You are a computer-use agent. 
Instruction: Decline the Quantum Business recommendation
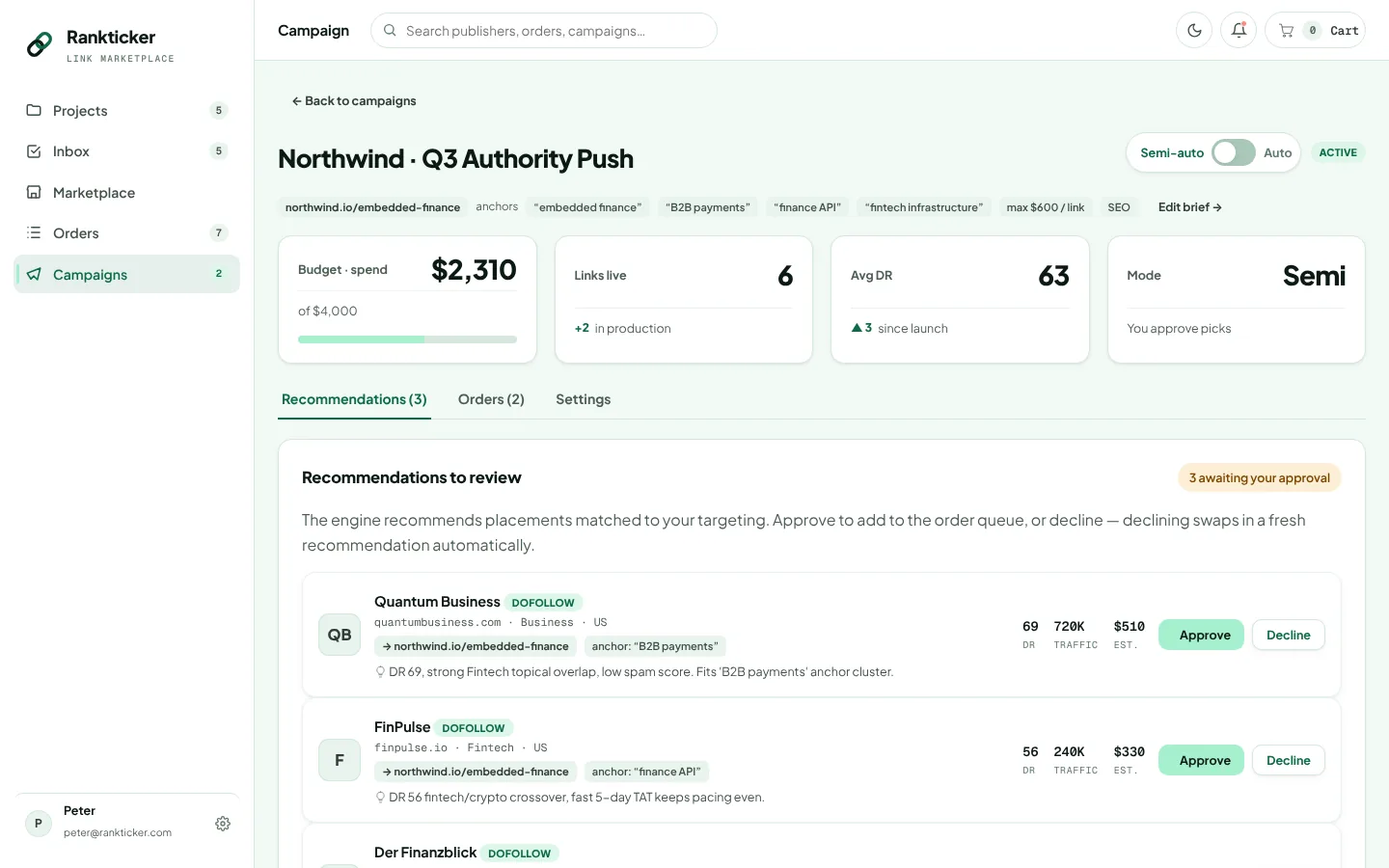tap(1288, 635)
